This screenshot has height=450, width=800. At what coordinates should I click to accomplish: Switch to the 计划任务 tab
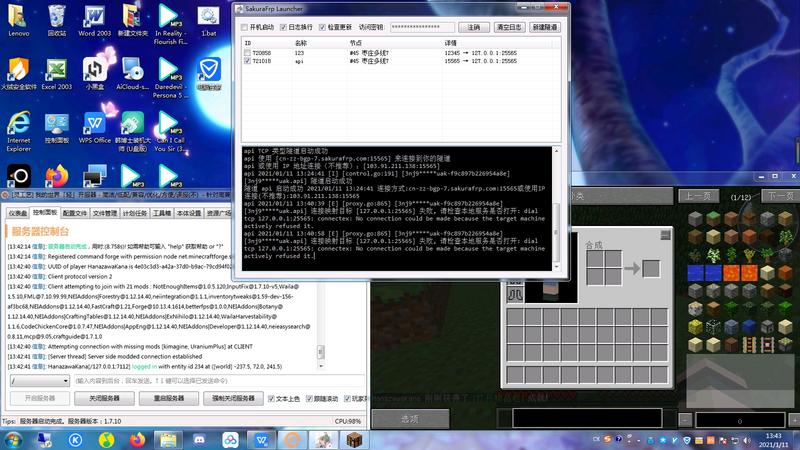(x=135, y=213)
